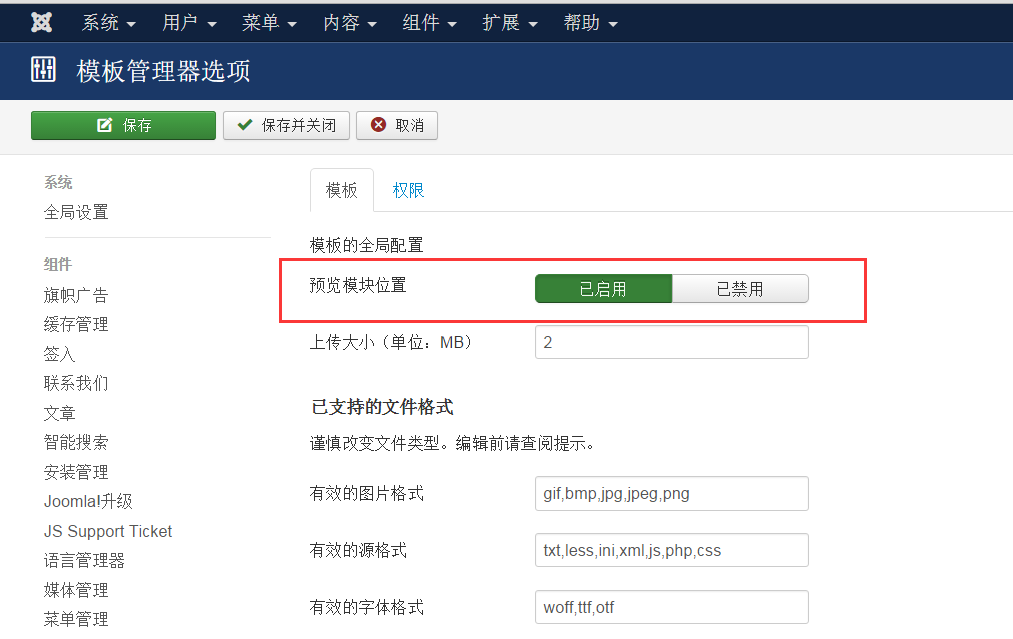
Task: Click the checkmark icon on 保存并关闭
Action: click(x=243, y=126)
